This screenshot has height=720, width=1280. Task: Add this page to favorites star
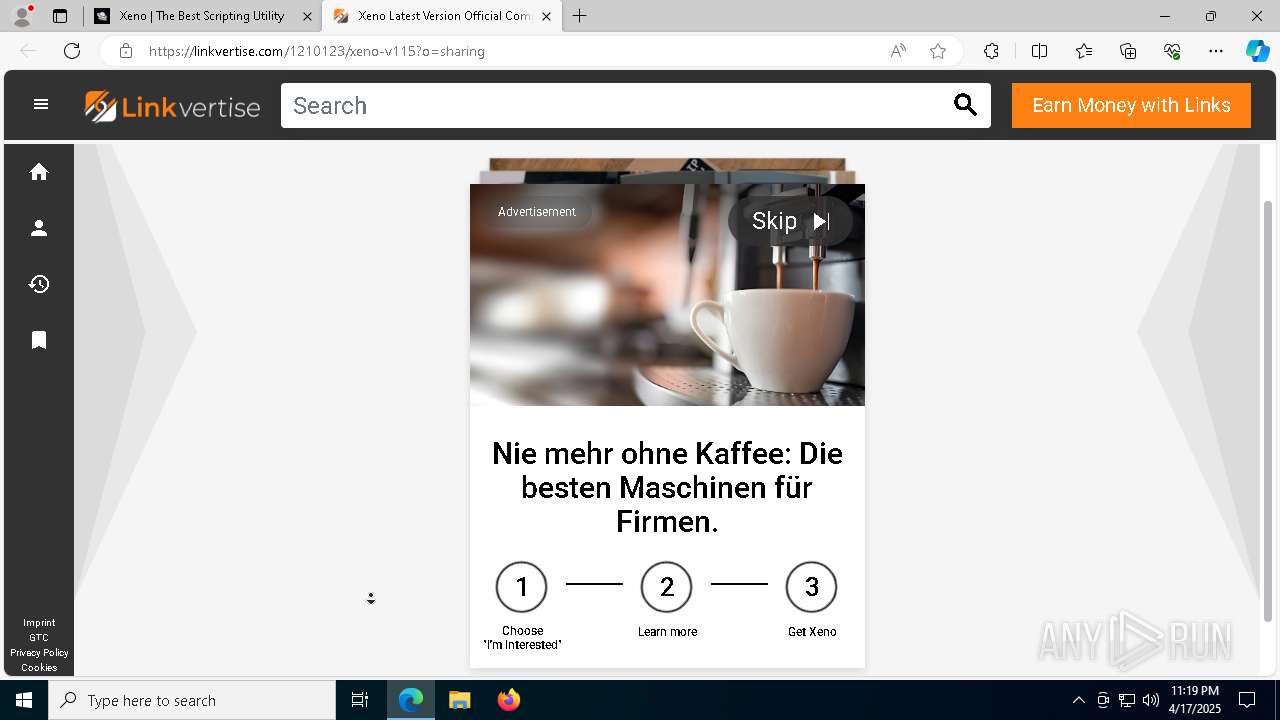pos(938,51)
